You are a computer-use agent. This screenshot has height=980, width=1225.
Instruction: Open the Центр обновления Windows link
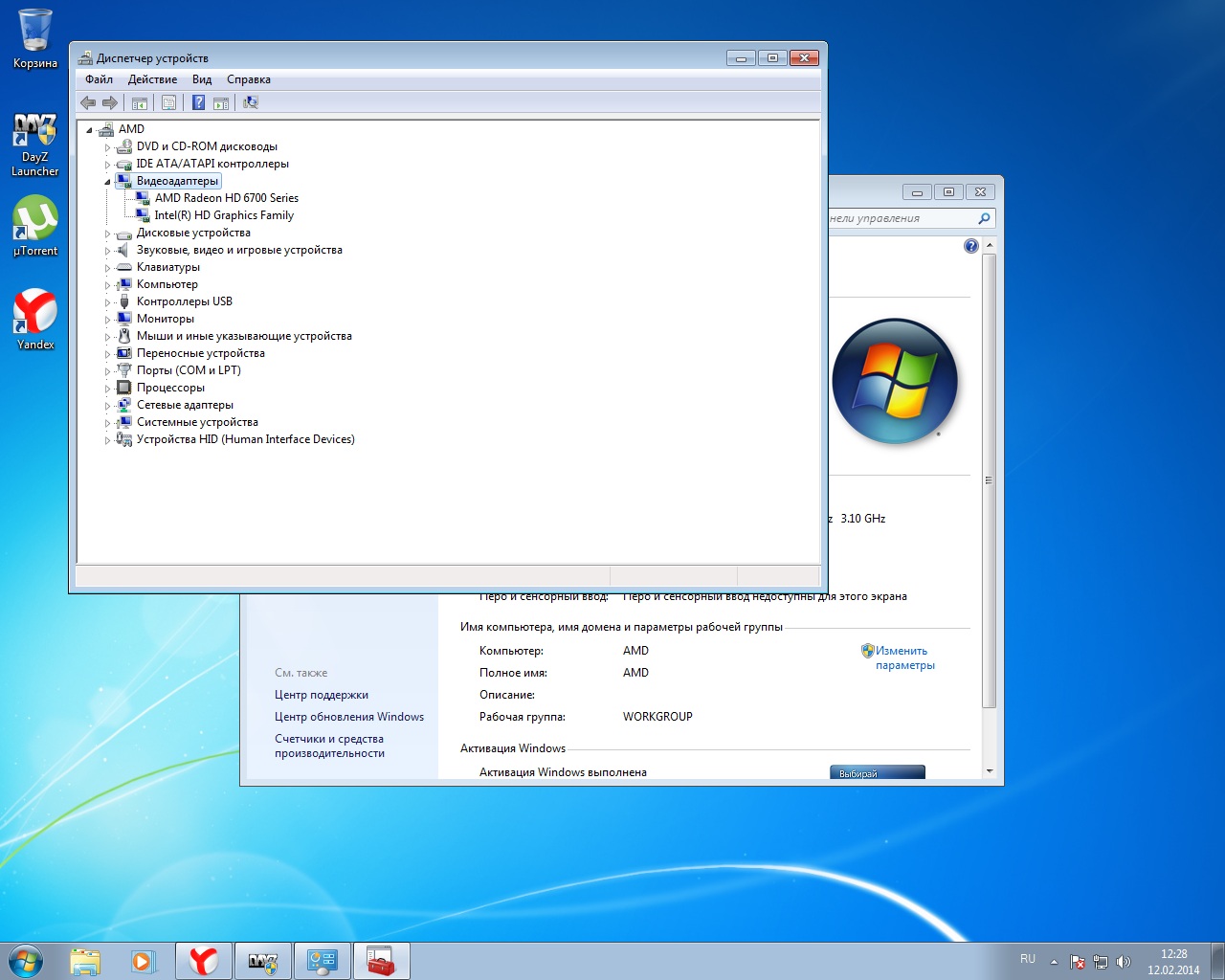click(349, 717)
